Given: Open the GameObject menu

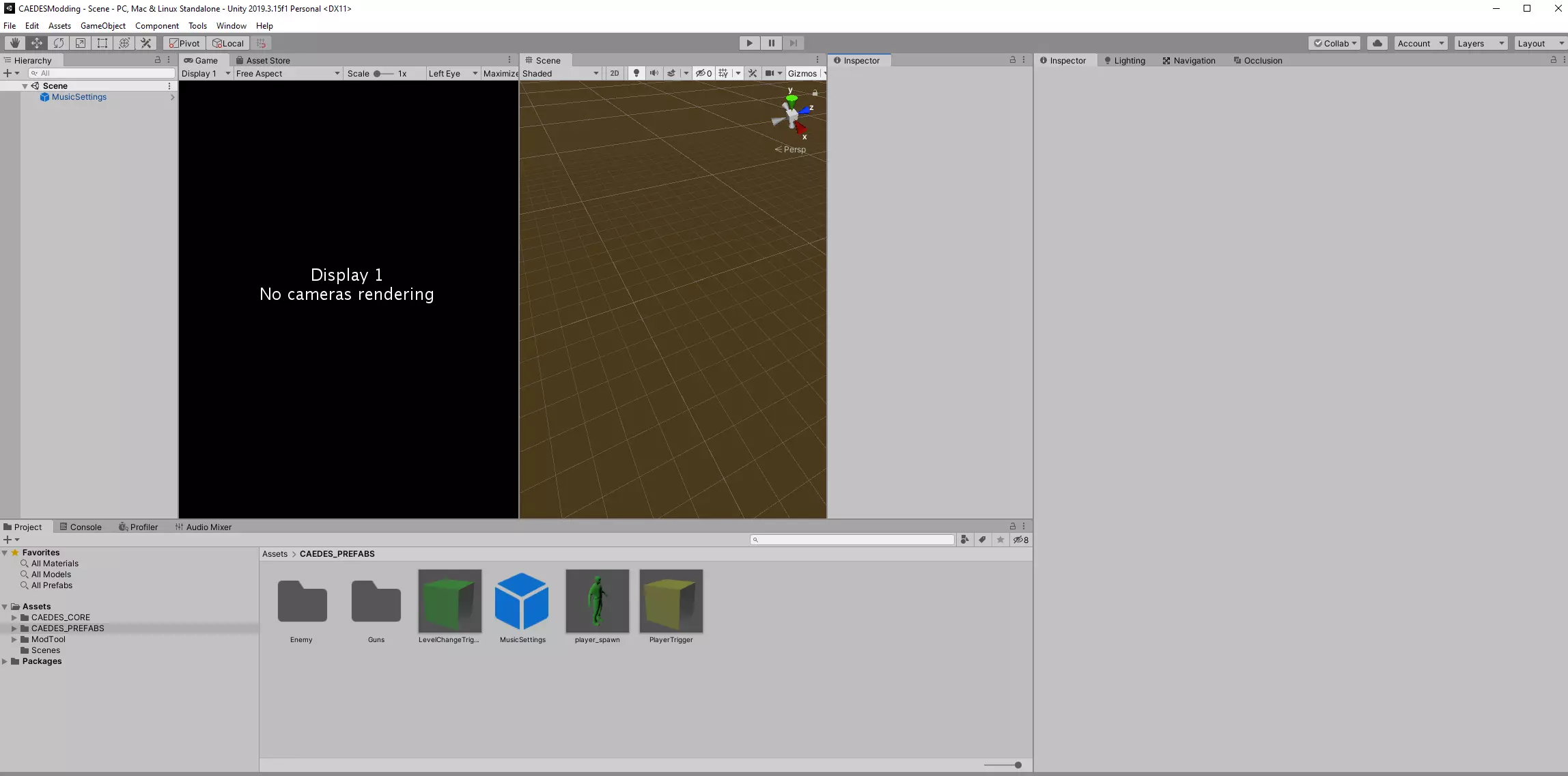Looking at the screenshot, I should click(x=102, y=26).
